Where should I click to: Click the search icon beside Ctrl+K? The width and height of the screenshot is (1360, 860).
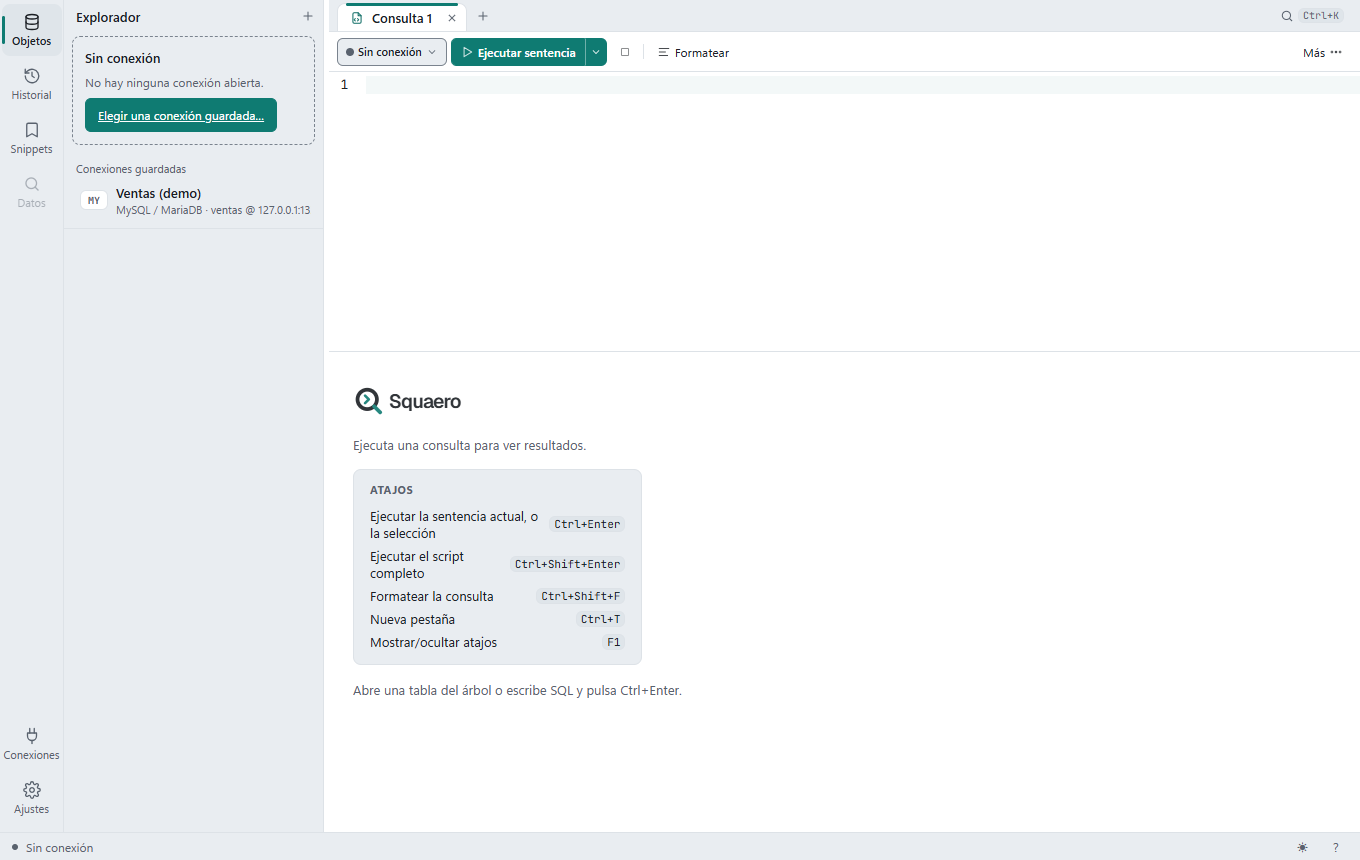coord(1287,16)
